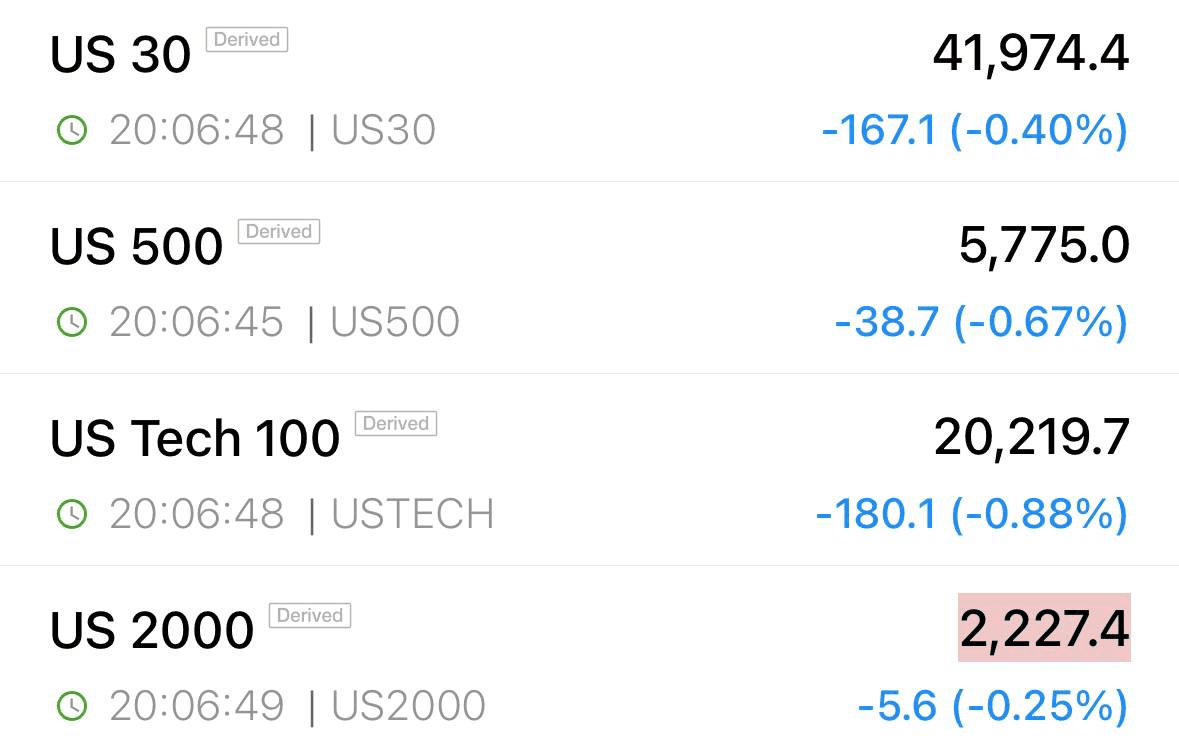The image size is (1179, 749).
Task: Click the green clock icon in US 500 row
Action: click(72, 322)
